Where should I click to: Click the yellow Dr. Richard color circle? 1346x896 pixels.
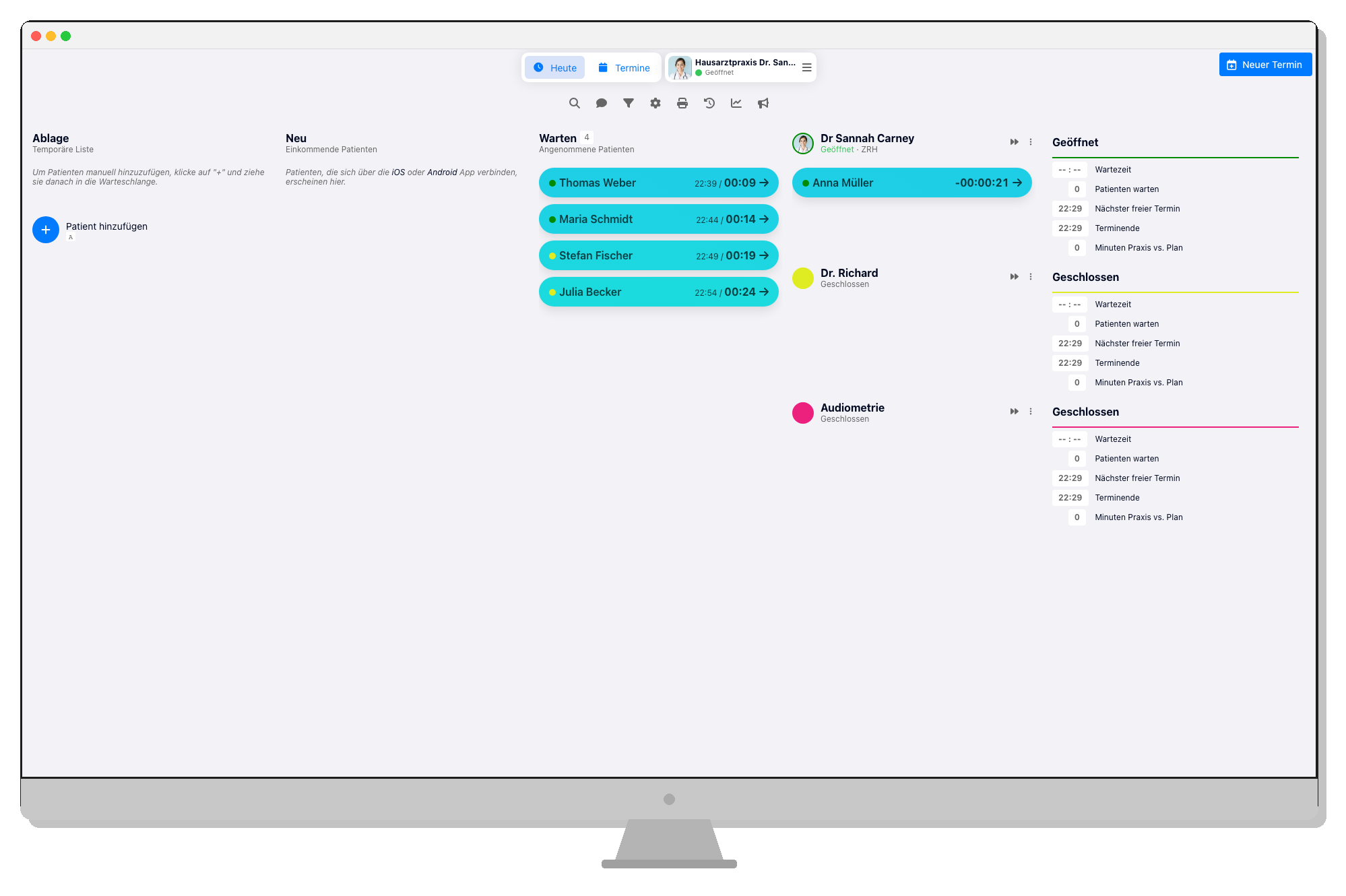pos(802,278)
